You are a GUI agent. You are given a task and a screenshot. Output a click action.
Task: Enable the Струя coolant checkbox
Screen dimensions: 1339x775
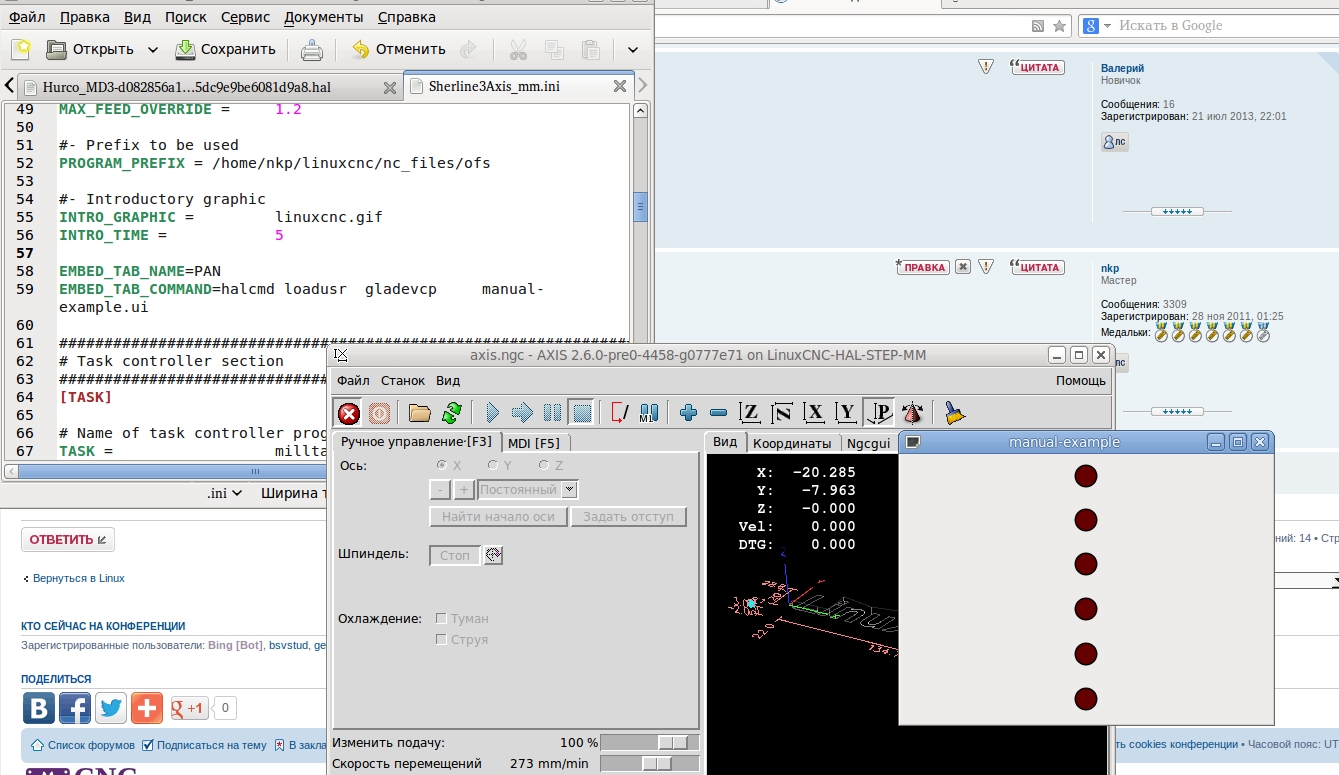tap(441, 640)
